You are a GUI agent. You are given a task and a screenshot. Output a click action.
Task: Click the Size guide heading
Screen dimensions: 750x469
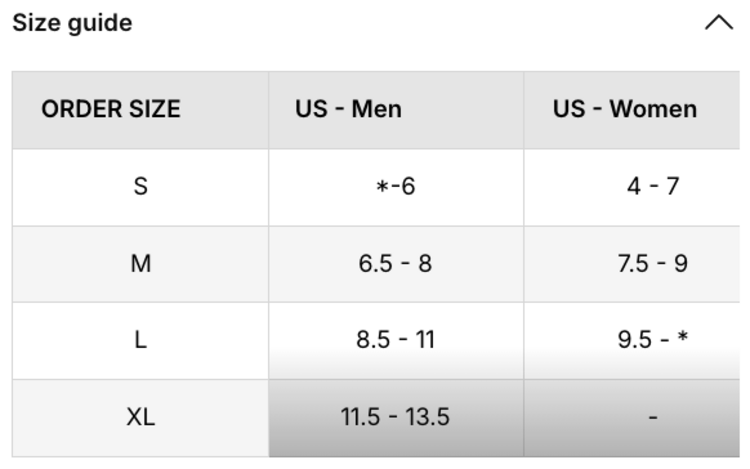point(72,23)
